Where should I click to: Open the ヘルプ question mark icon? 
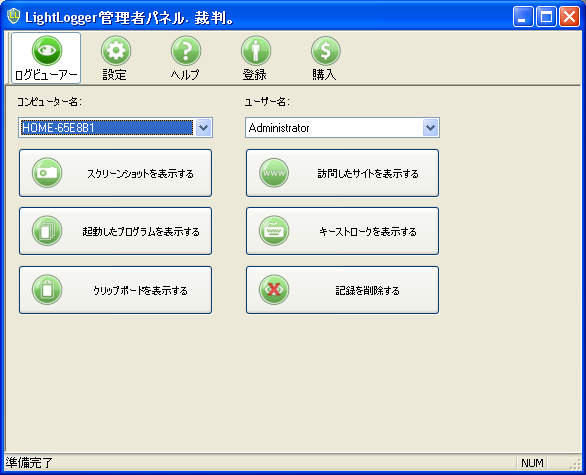(x=185, y=58)
